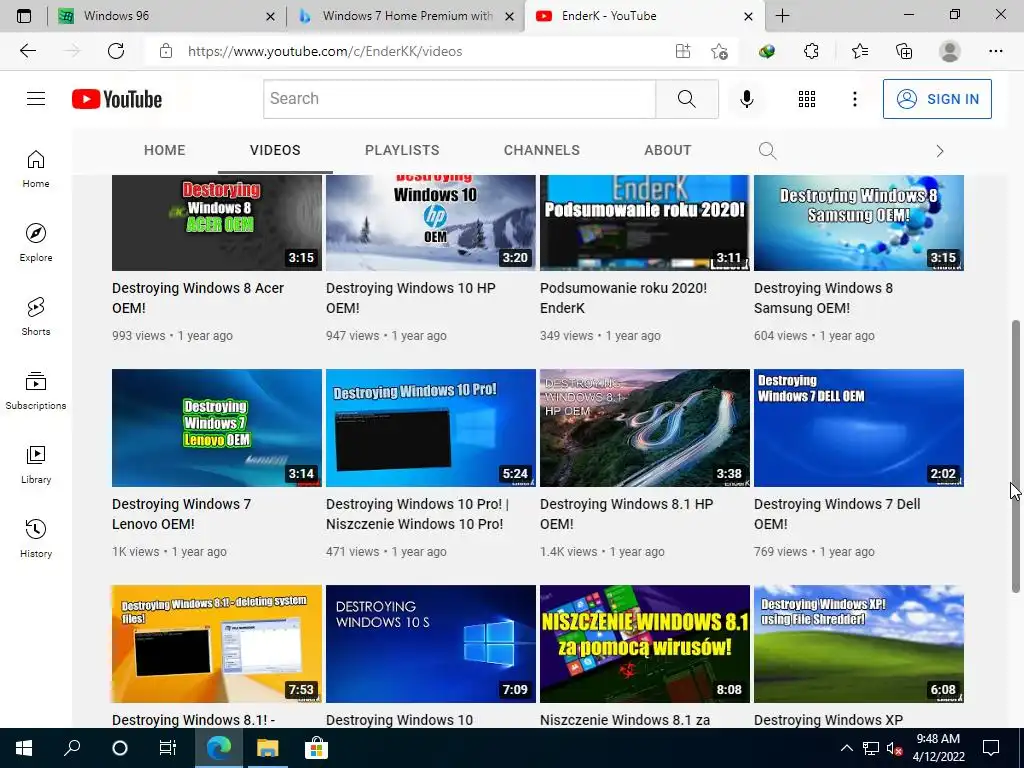The width and height of the screenshot is (1024, 768).
Task: Play Destroying Windows 8.1 deleting system files thumbnail
Action: [217, 644]
